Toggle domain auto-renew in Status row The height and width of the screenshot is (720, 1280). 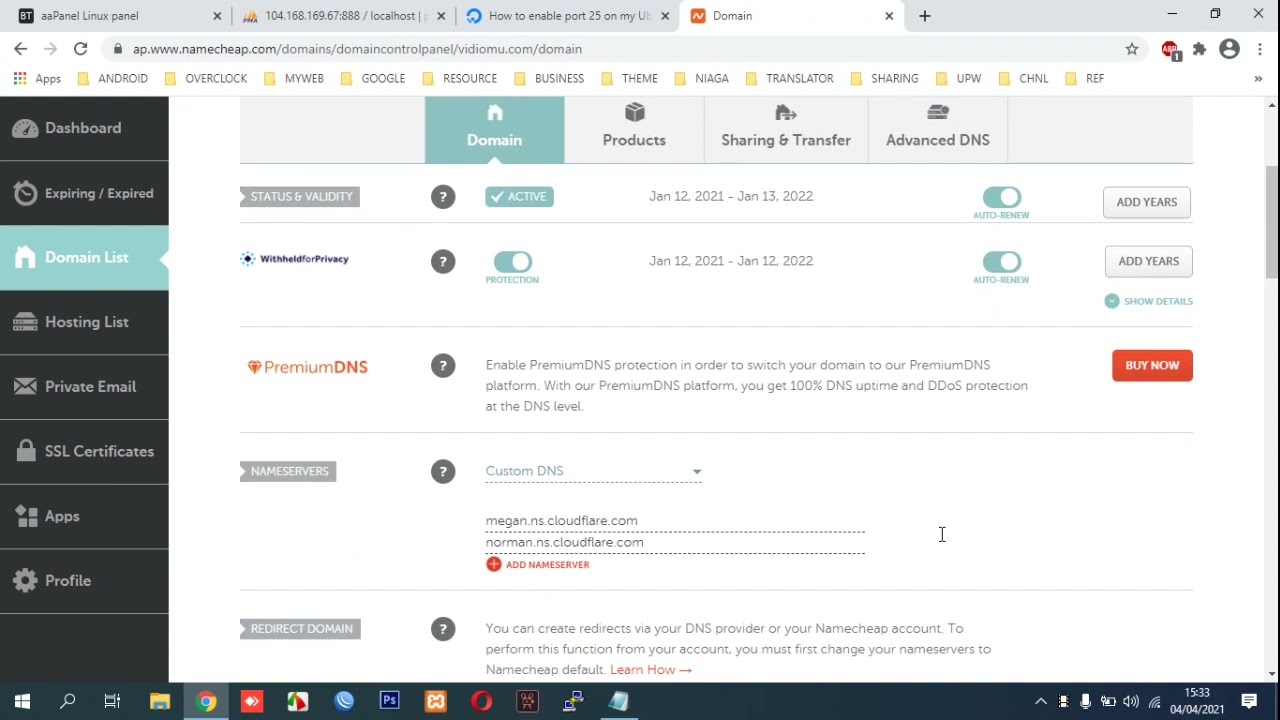pos(1001,197)
